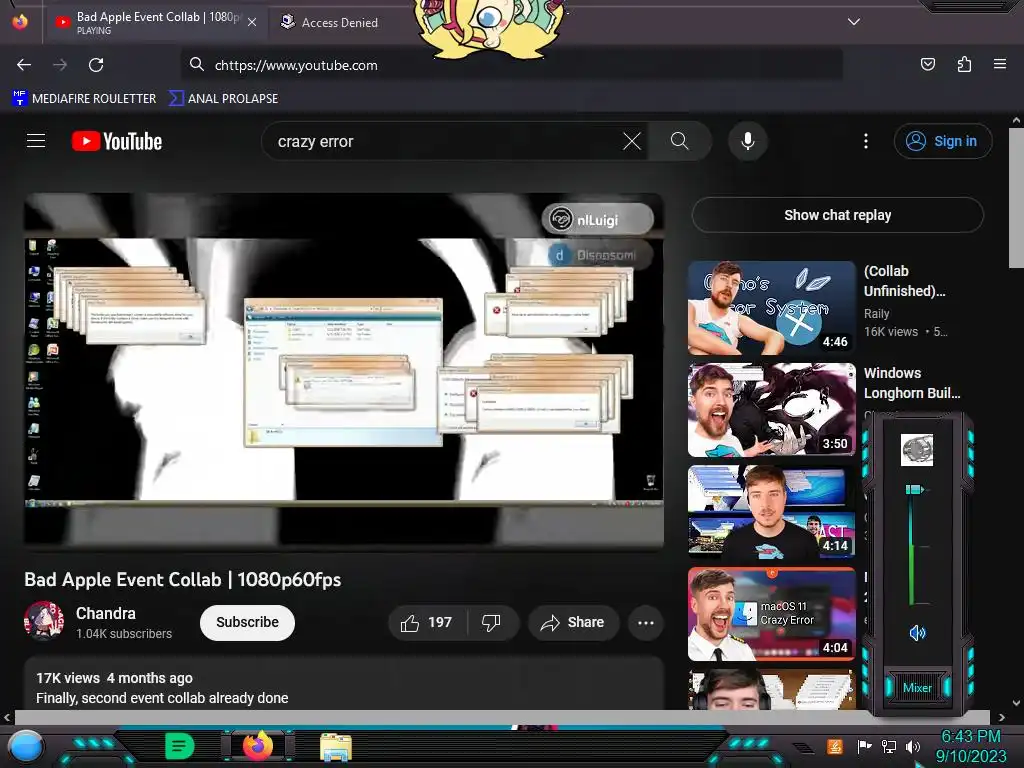1024x768 pixels.
Task: Click the Firefox taskbar icon
Action: coord(258,745)
